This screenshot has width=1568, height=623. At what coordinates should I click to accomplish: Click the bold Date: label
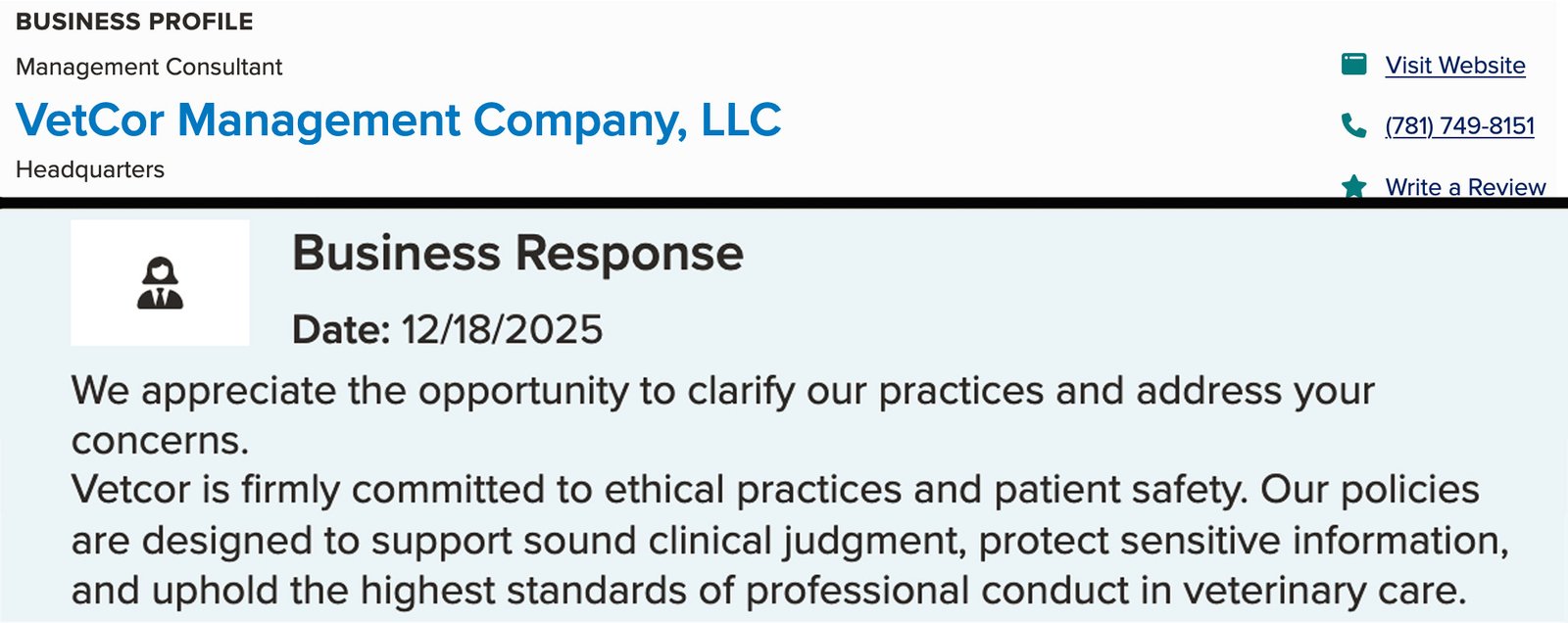(341, 330)
